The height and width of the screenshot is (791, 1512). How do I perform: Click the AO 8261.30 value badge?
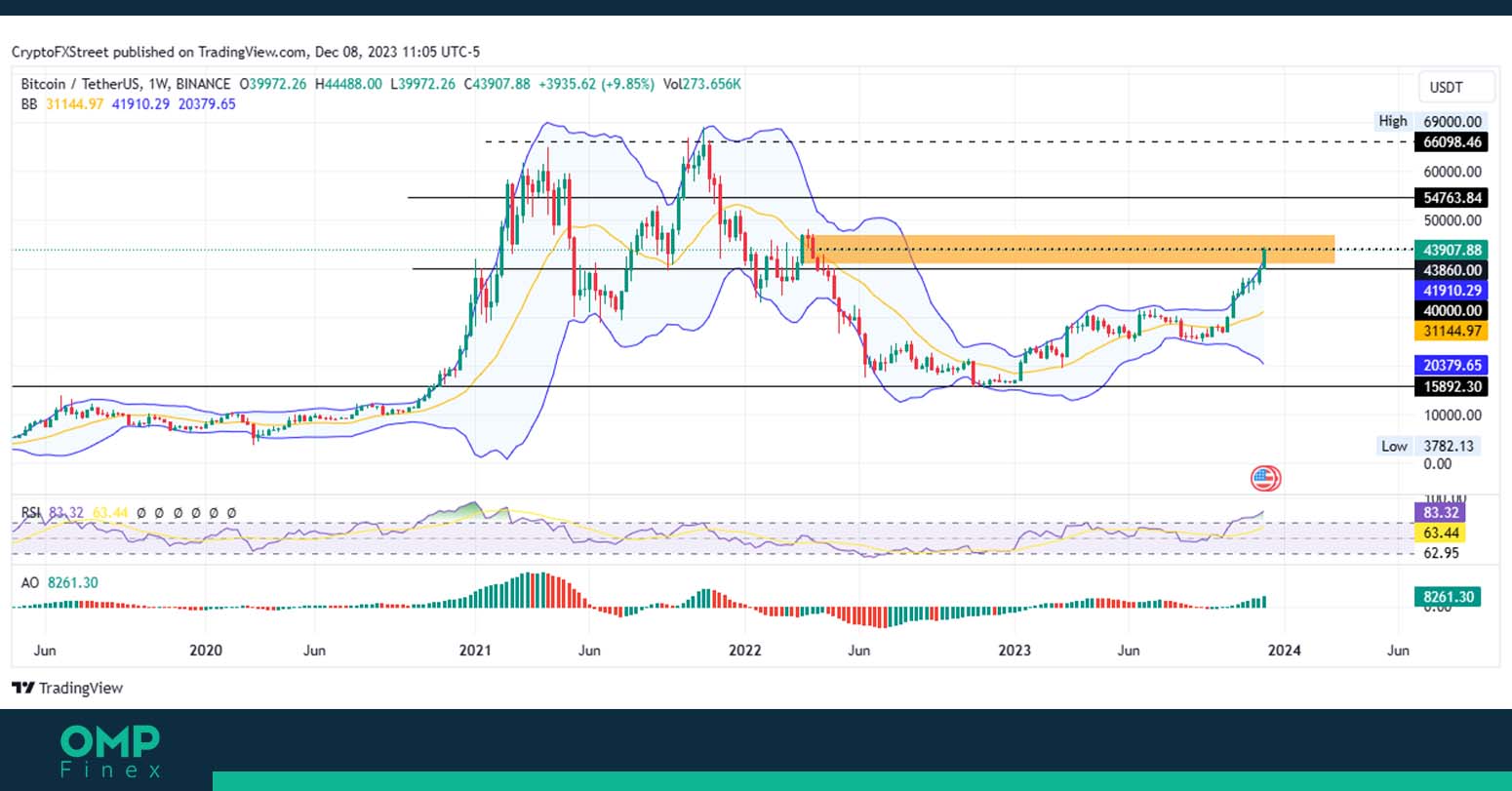click(1447, 597)
